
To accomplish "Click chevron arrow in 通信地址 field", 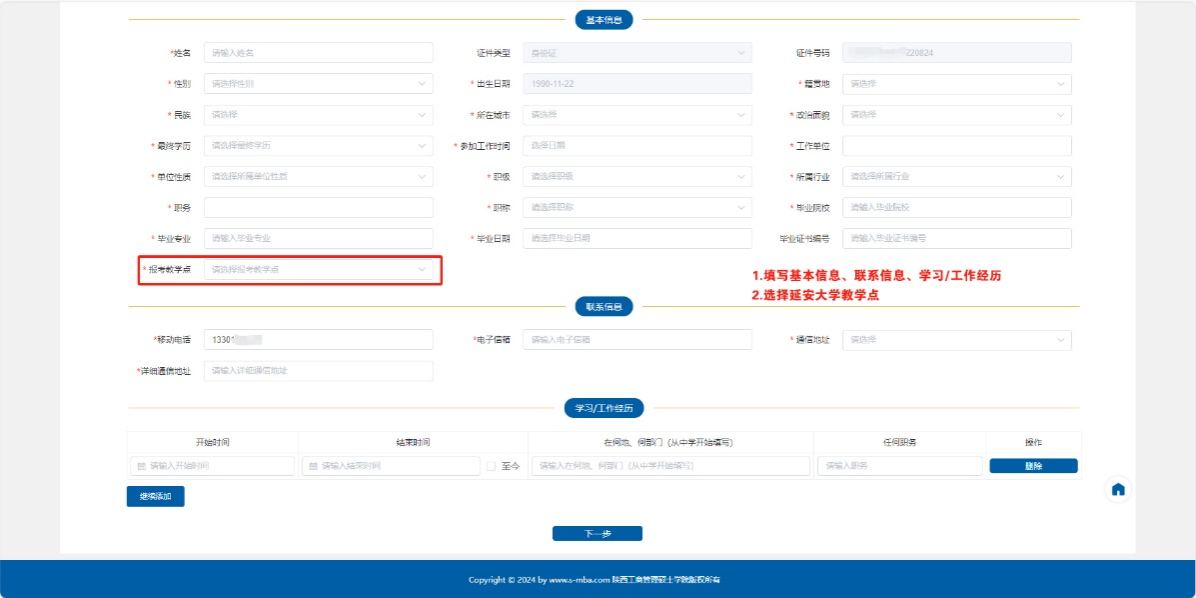I will tap(1060, 340).
